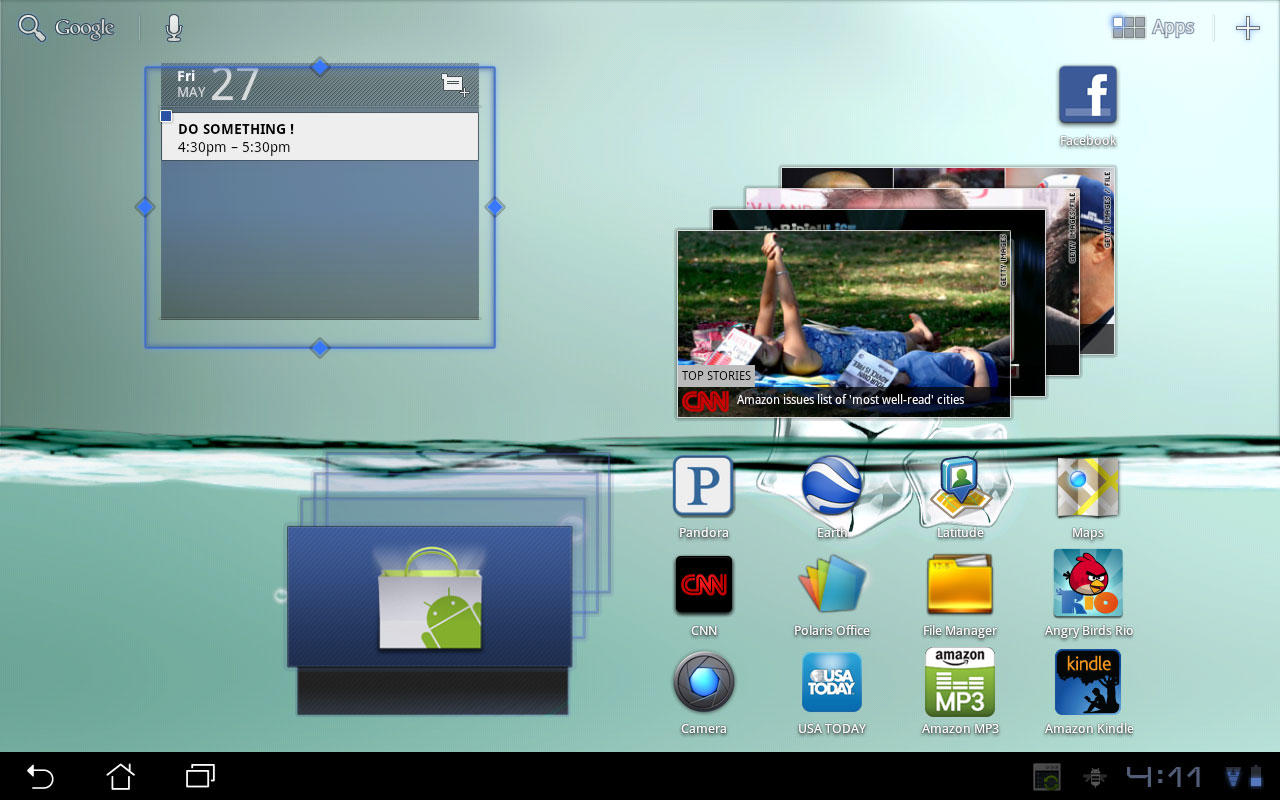Screen dimensions: 1280x800
Task: Open the CNN app icon
Action: click(703, 585)
